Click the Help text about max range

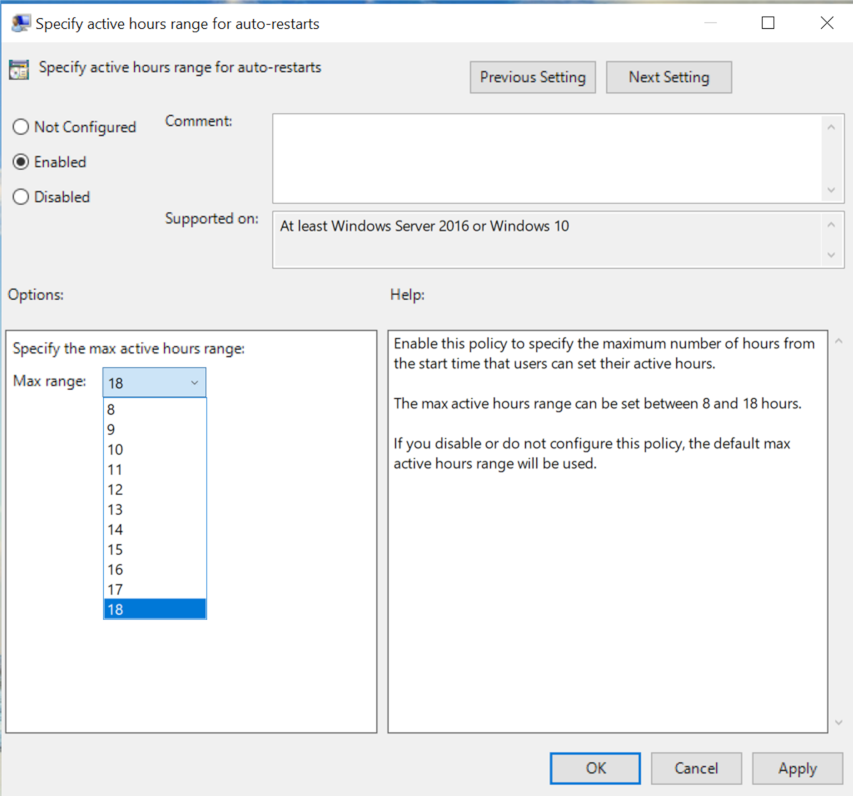(597, 404)
